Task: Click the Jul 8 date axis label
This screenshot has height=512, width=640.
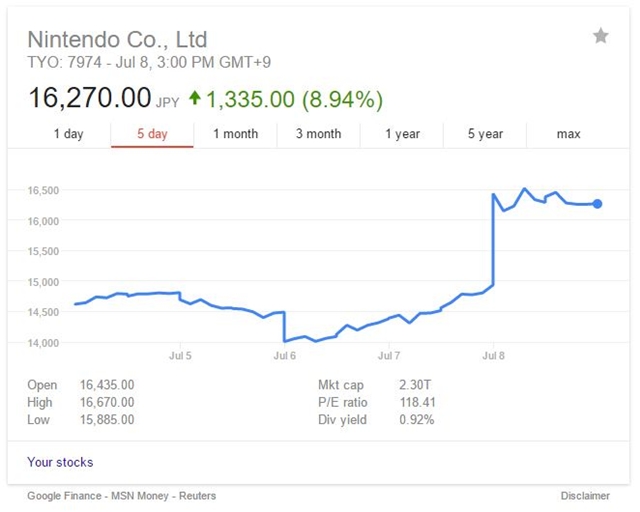Action: coord(494,355)
